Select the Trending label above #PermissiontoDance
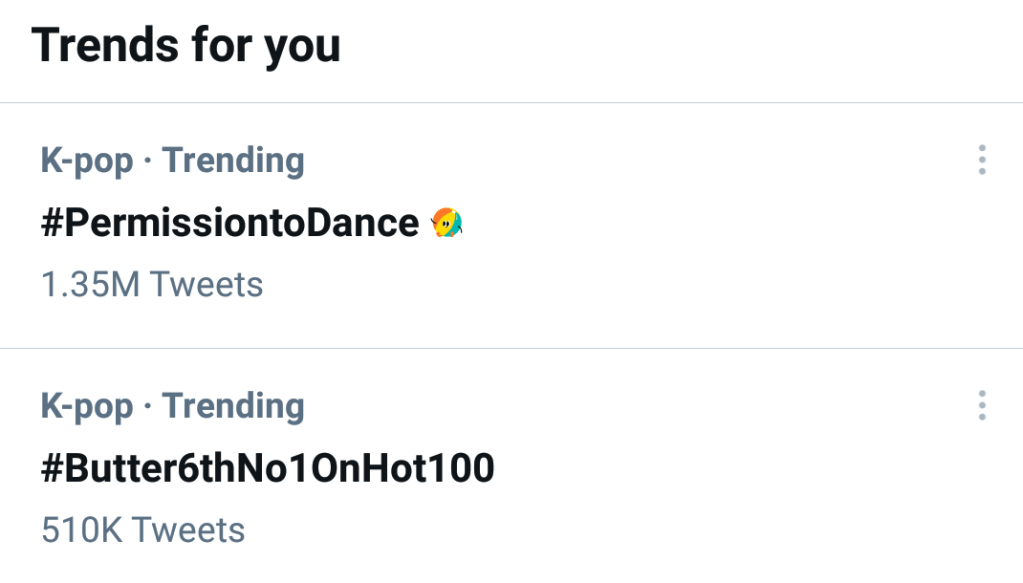Image resolution: width=1023 pixels, height=583 pixels. click(x=233, y=161)
